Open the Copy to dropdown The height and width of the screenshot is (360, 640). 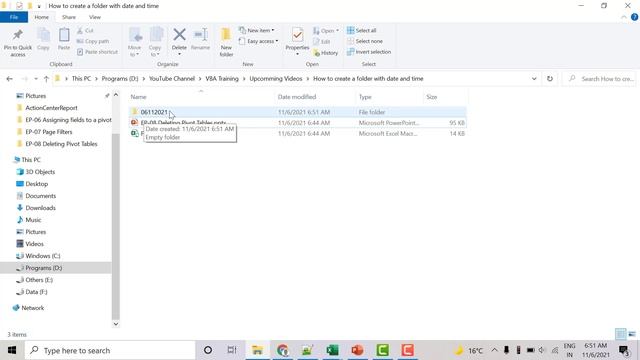pos(155,42)
